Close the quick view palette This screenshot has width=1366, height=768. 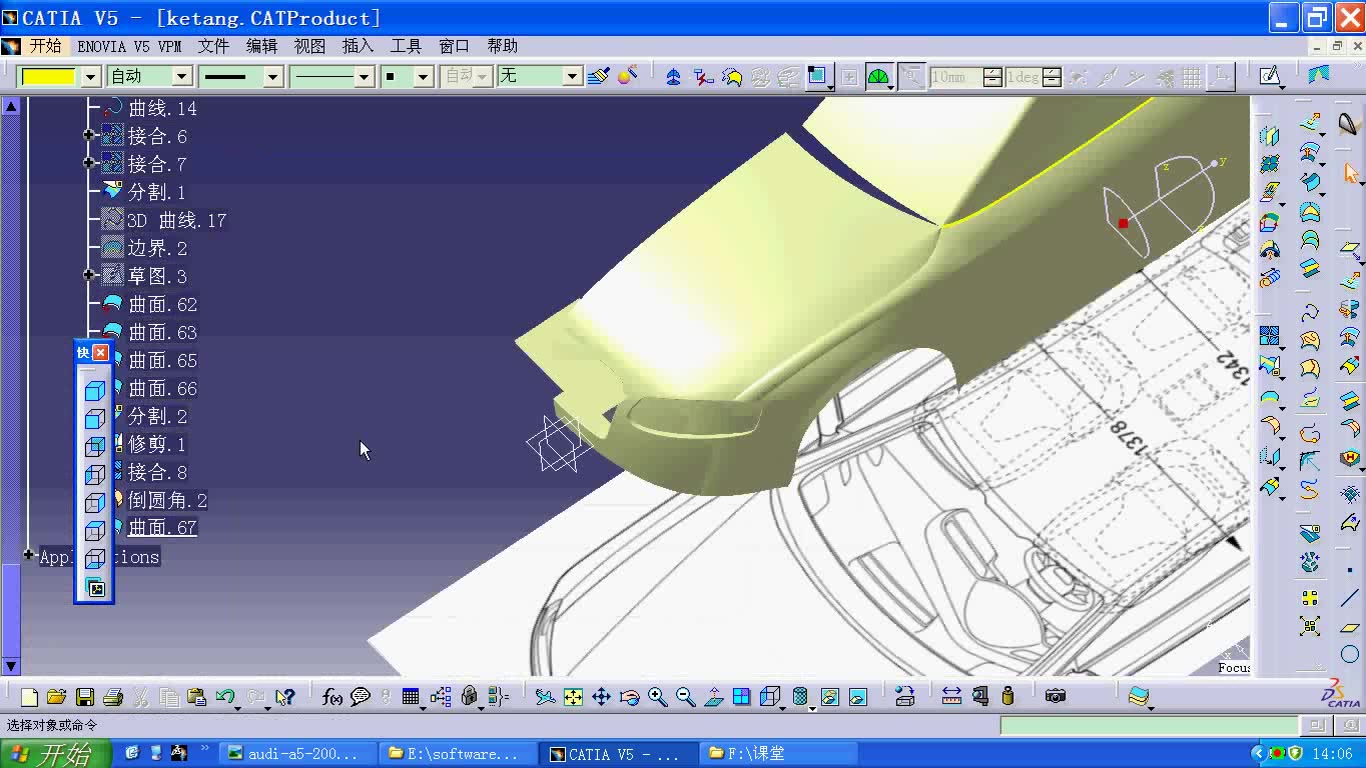point(101,352)
